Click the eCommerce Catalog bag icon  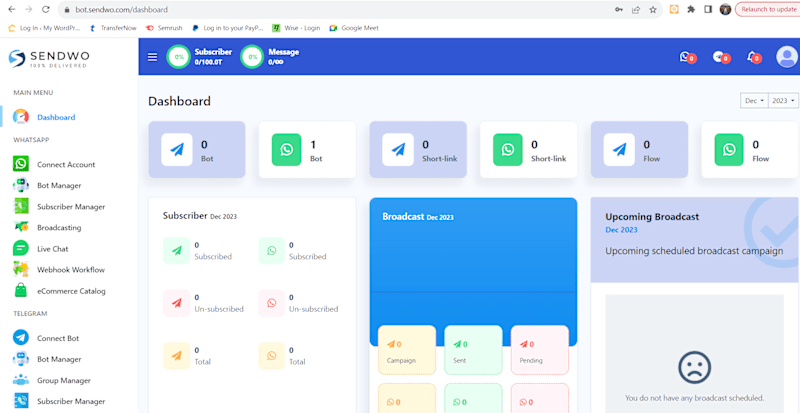tap(21, 291)
